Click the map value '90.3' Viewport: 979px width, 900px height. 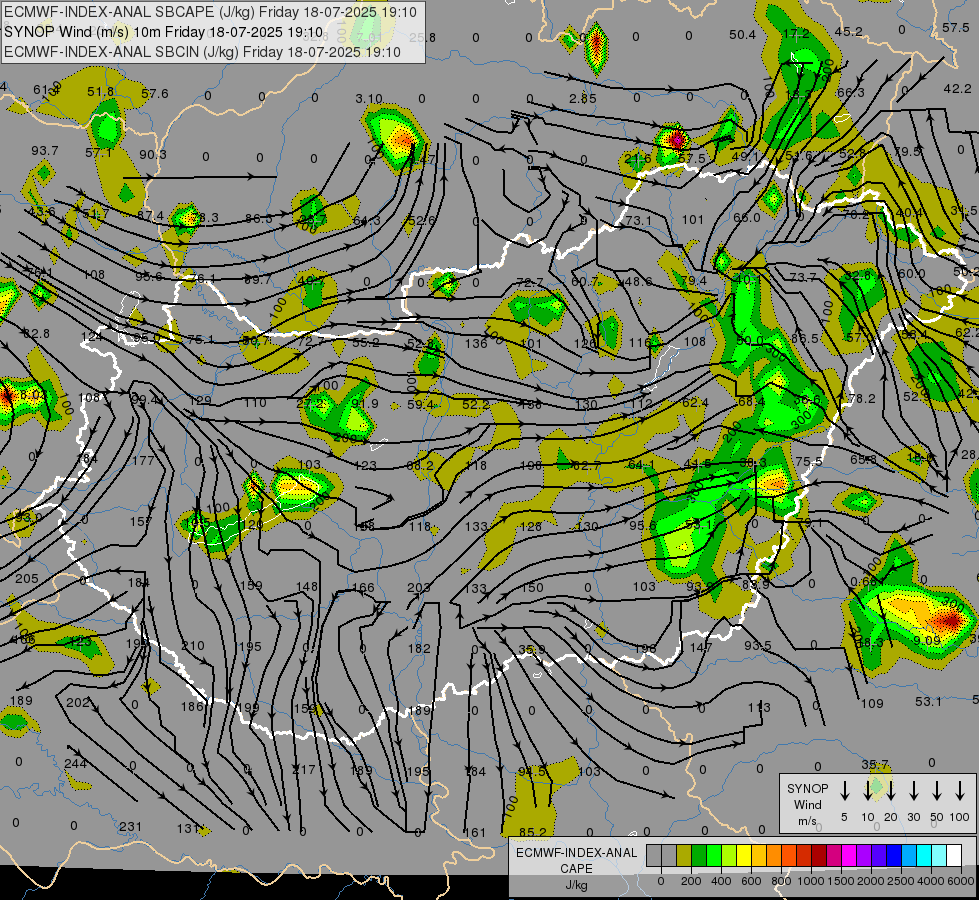152,154
